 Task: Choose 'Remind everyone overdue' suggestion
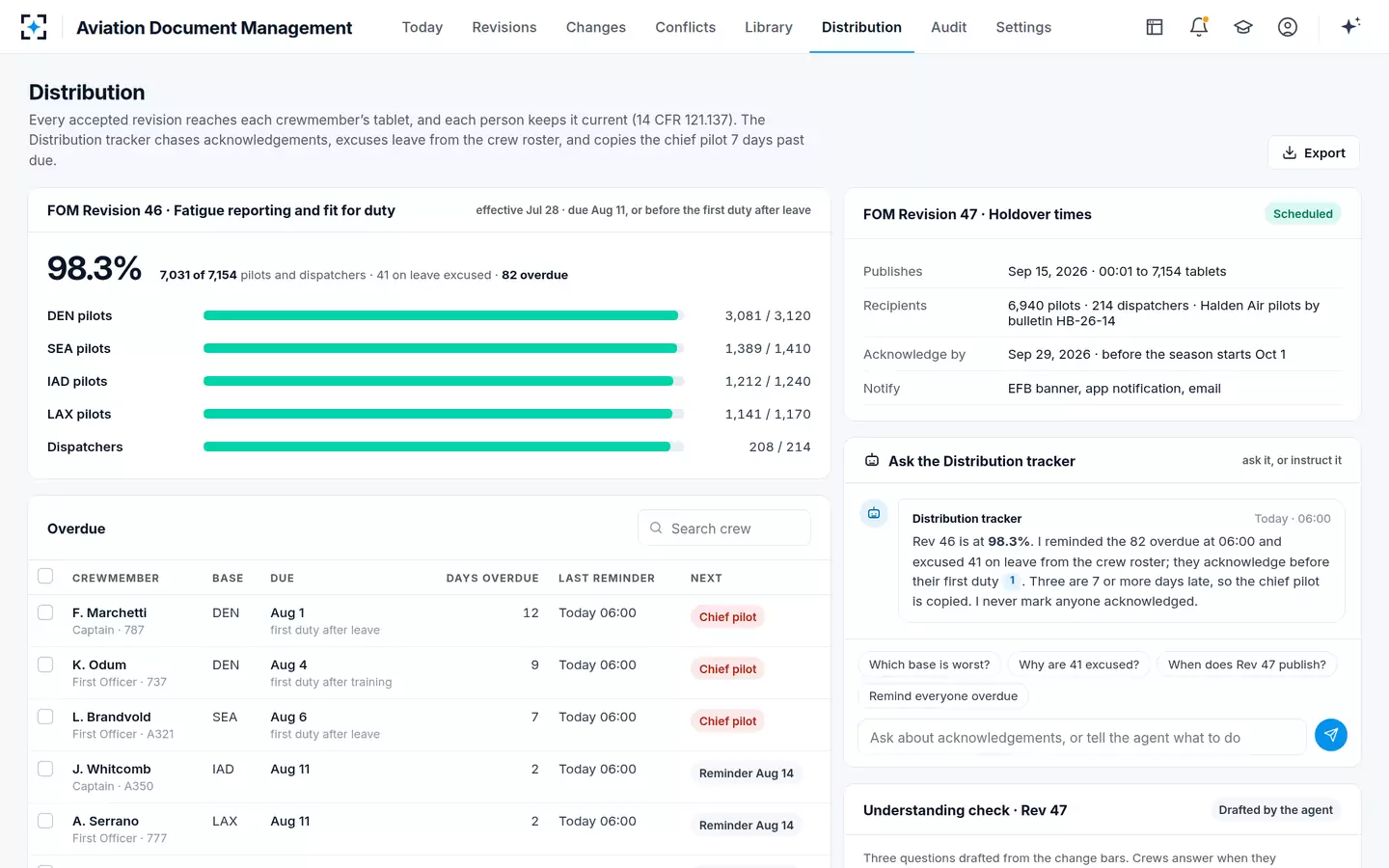(943, 696)
